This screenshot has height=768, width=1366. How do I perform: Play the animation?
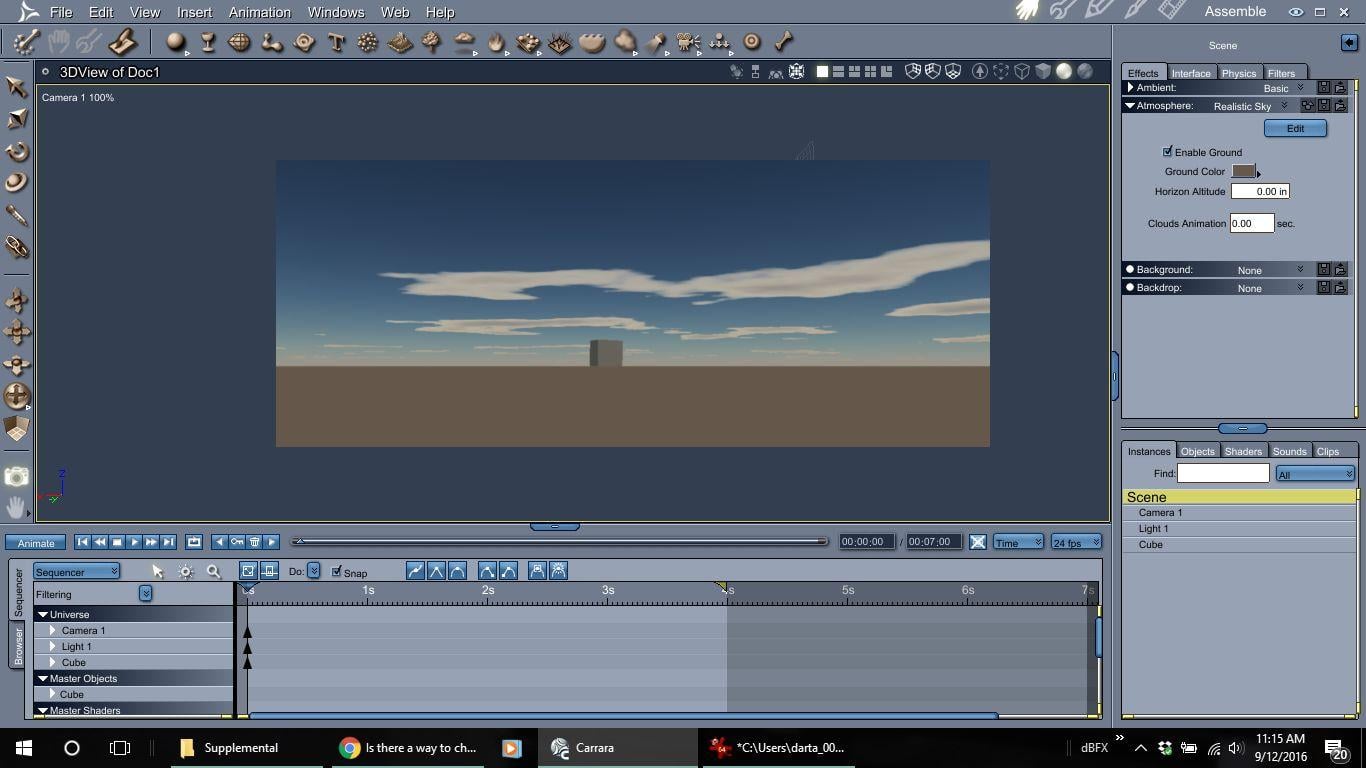(x=134, y=542)
